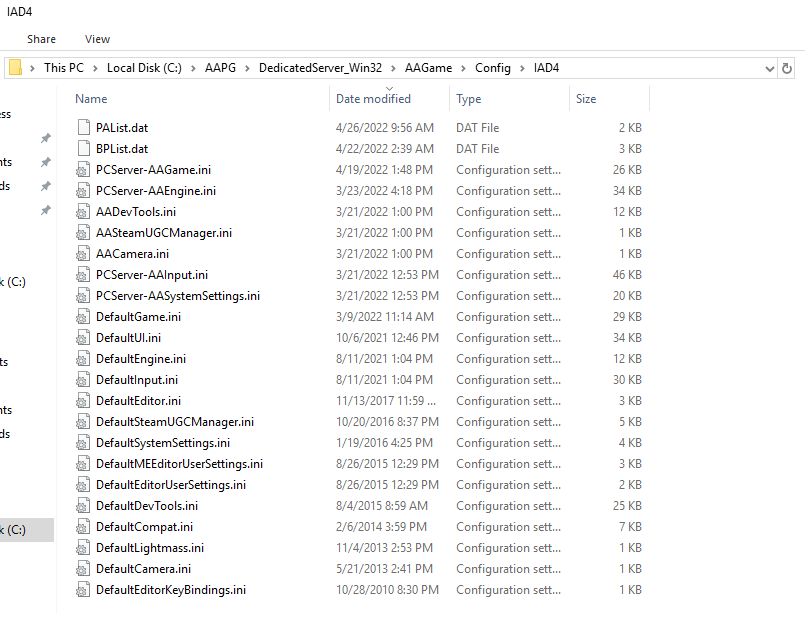This screenshot has height=617, width=805.
Task: Select the PCServer-AAEngine.ini file
Action: tap(155, 191)
